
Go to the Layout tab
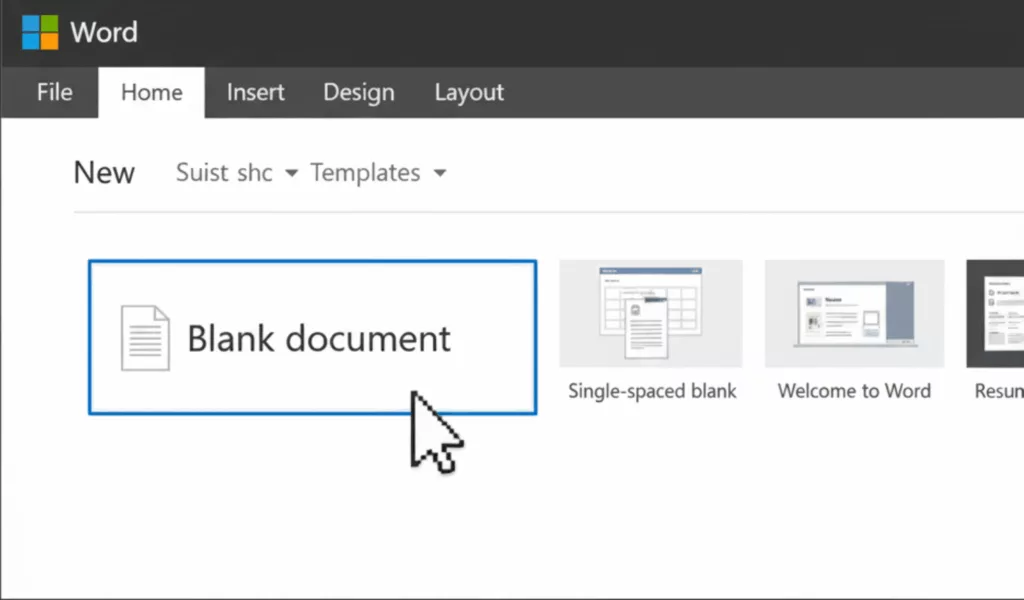coord(469,92)
